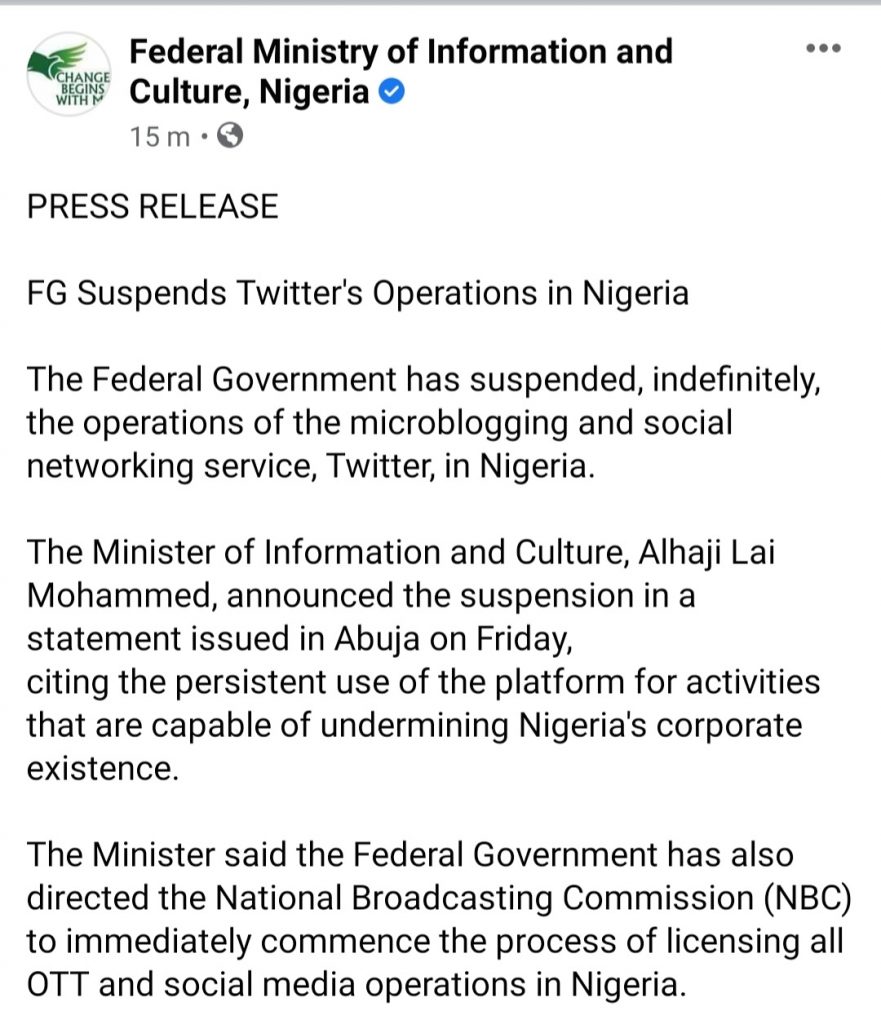The image size is (881, 1024).
Task: Click the line starting 'The Federal Government has suspended'
Action: 424,380
